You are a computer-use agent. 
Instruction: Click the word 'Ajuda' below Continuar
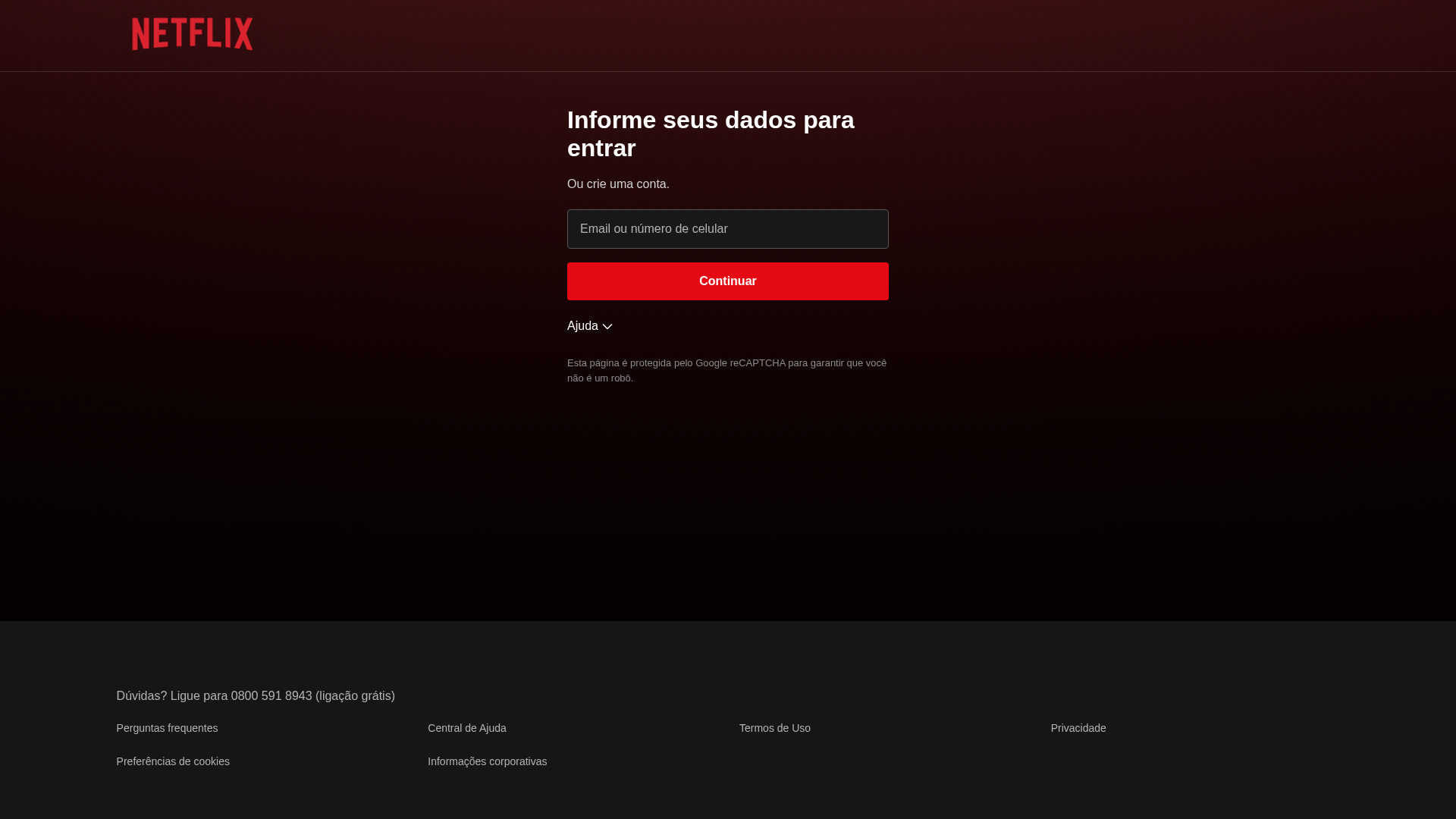tap(582, 326)
